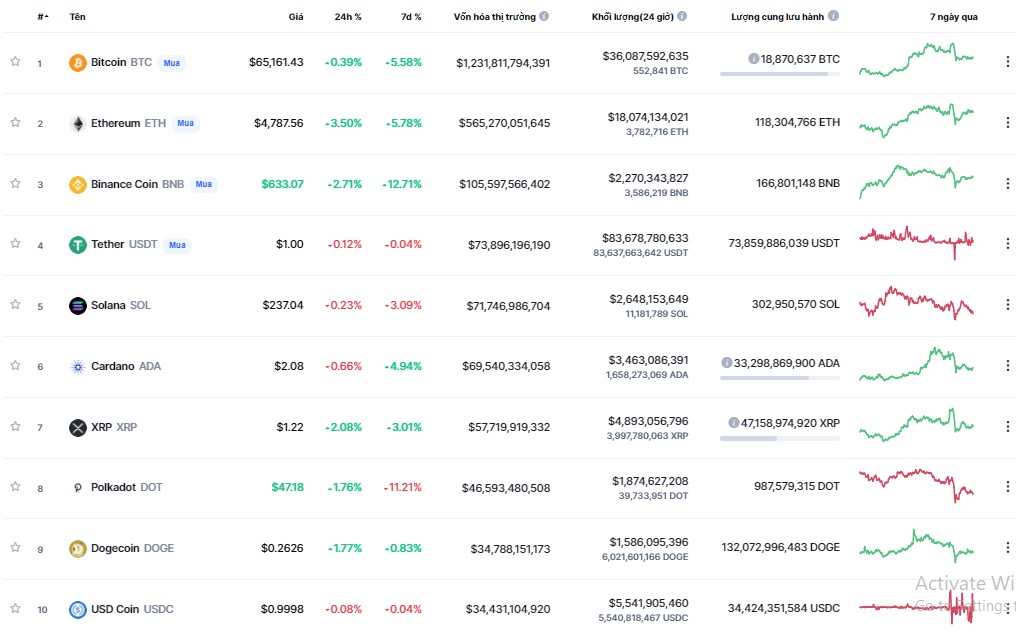1016x636 pixels.
Task: Sort by Vốn hóa thị trường header
Action: tap(494, 16)
